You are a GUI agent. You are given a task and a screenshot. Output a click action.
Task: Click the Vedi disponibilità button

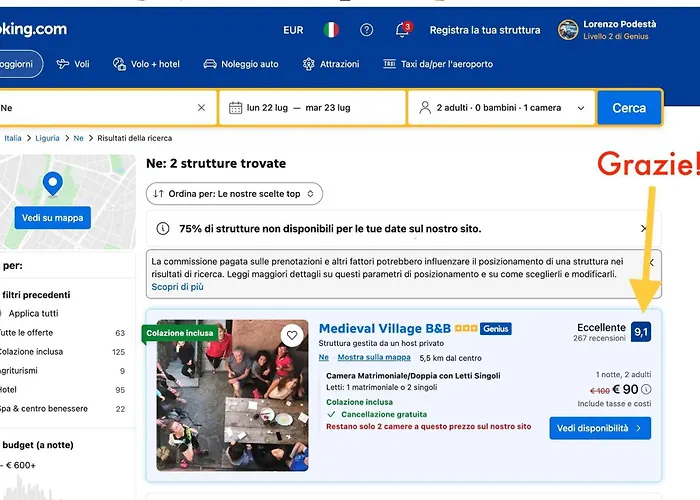[x=600, y=428]
